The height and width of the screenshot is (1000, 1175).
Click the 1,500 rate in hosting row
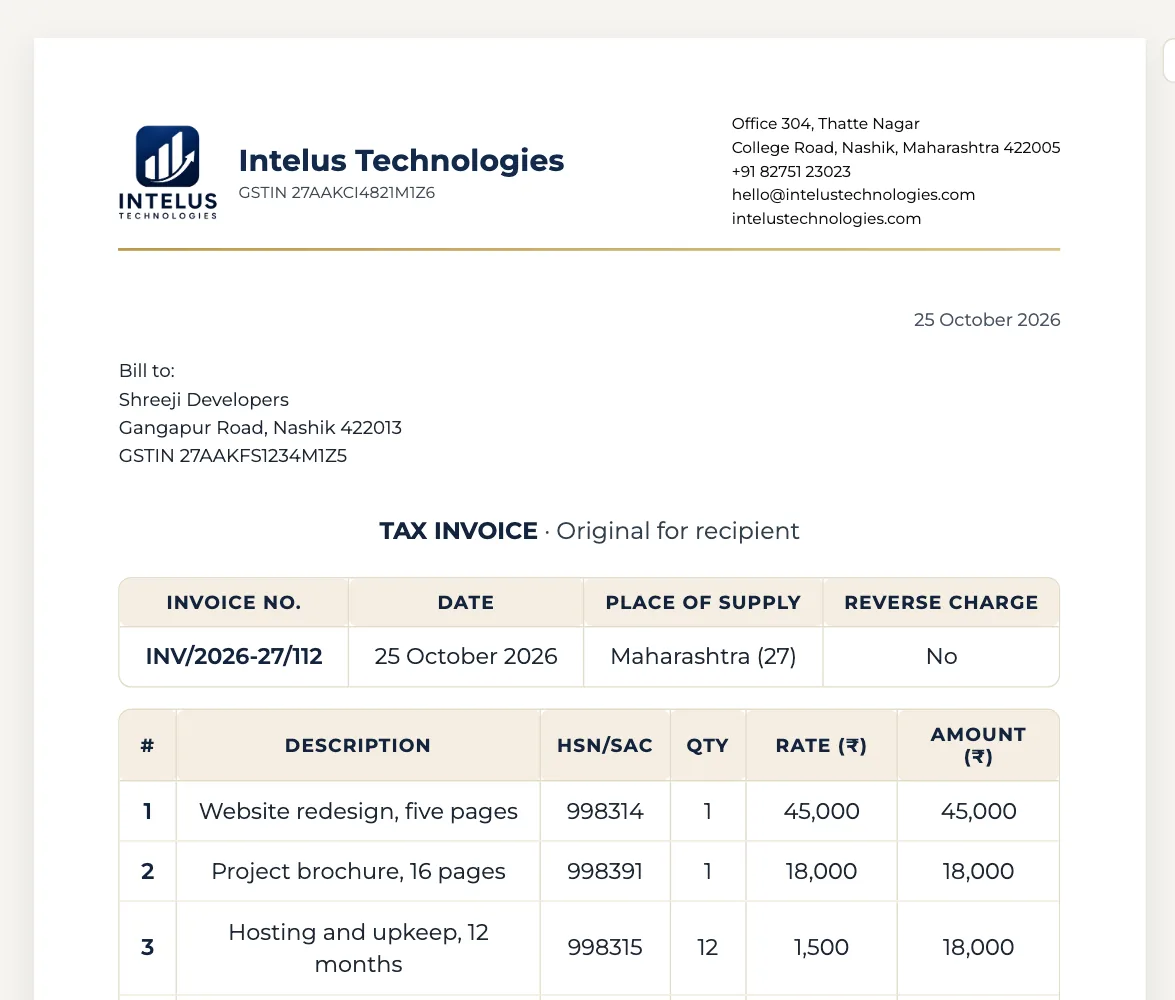click(821, 948)
